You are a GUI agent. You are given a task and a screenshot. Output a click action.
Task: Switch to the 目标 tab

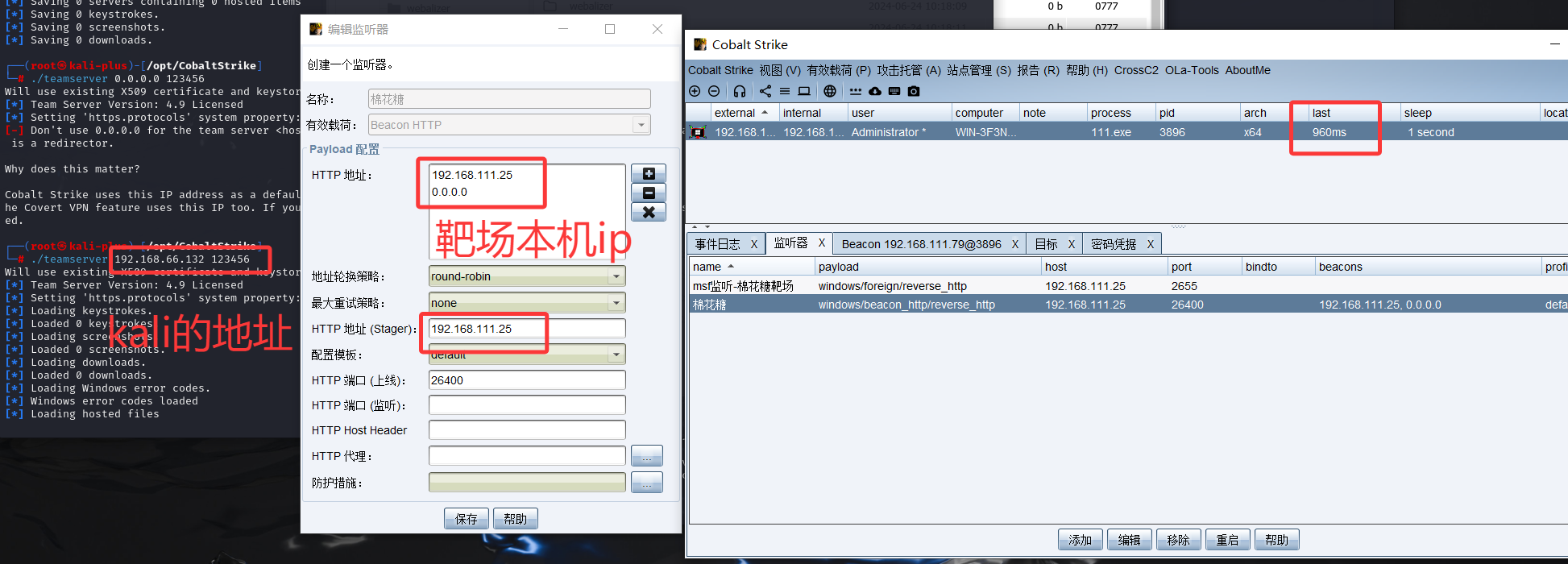click(x=1046, y=244)
